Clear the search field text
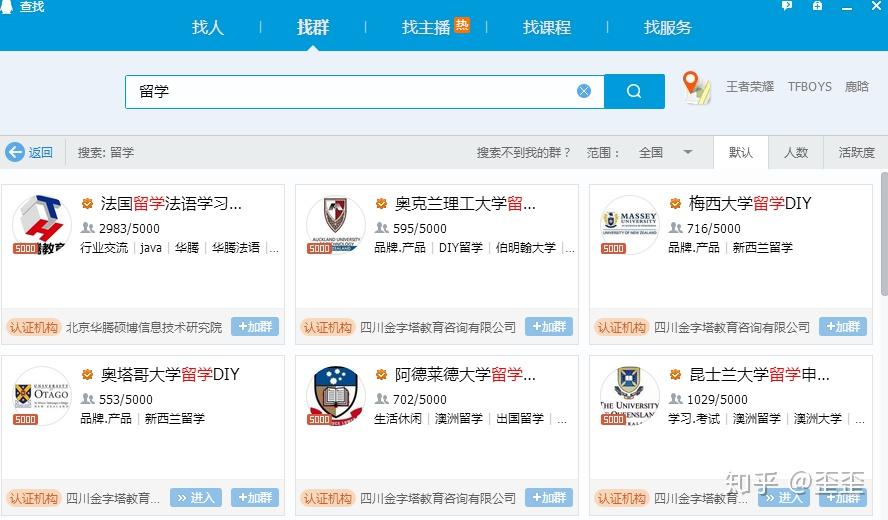 click(x=584, y=91)
